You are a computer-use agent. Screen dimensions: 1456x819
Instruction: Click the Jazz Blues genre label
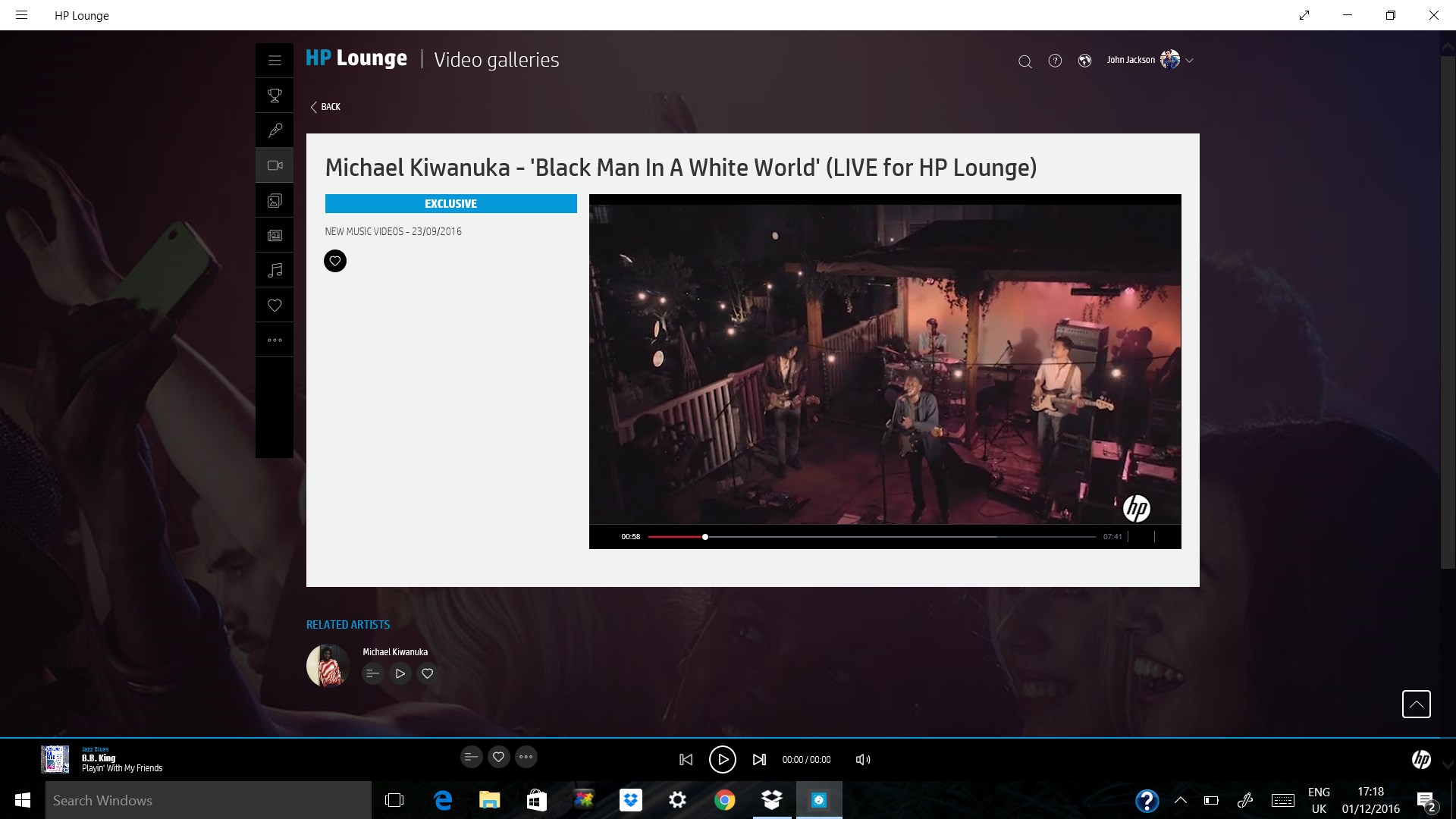coord(96,749)
